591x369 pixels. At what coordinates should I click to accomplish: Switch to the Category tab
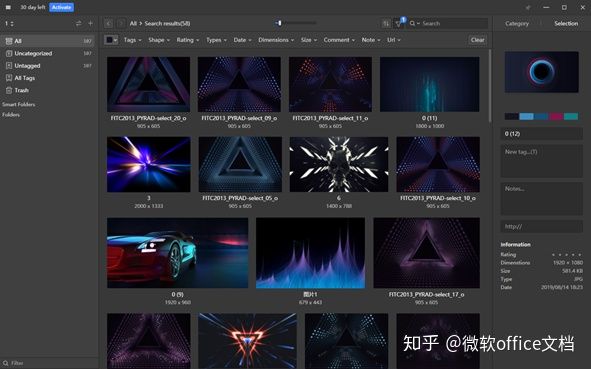pos(517,23)
